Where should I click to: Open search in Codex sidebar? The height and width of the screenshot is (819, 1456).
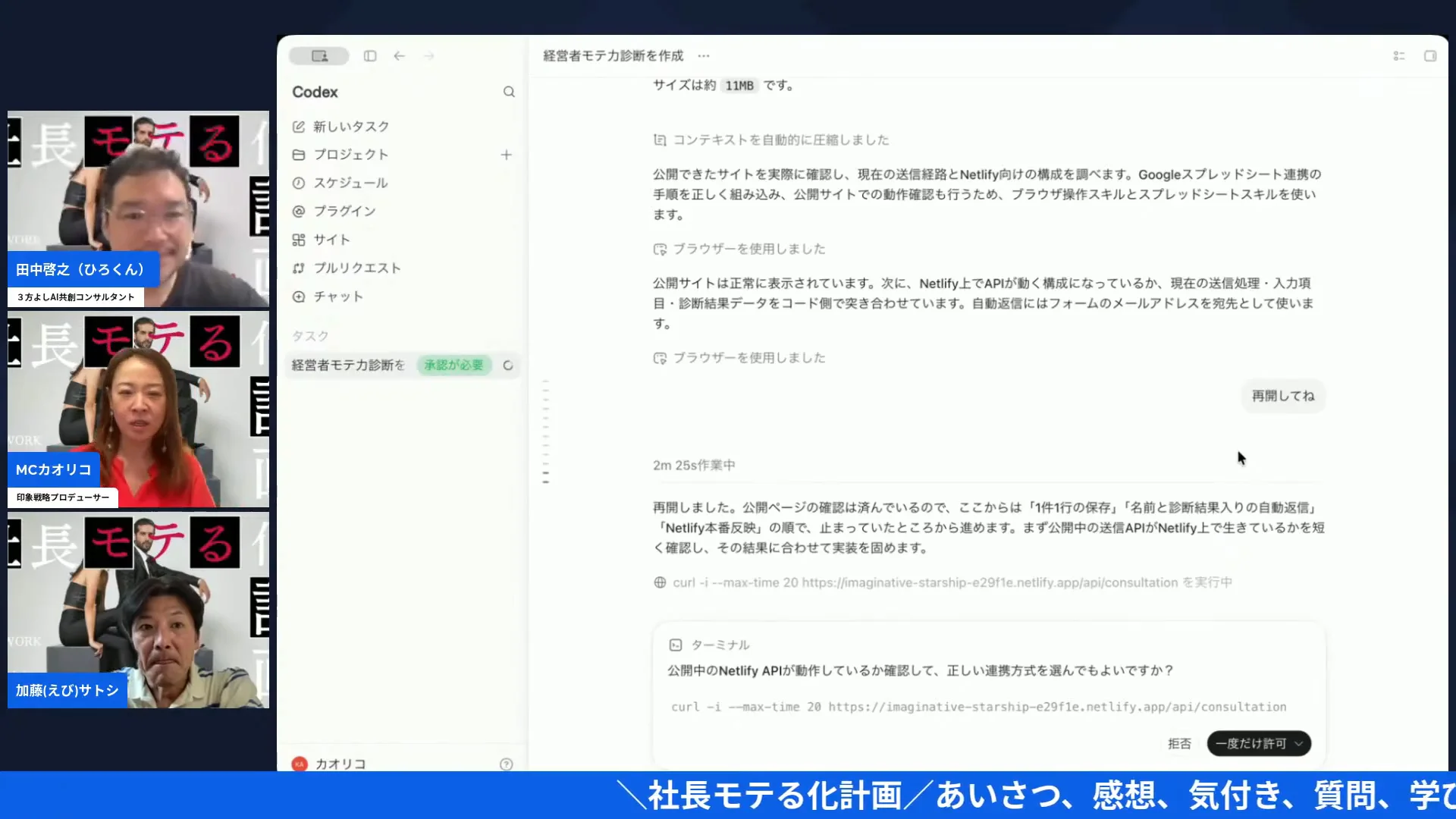[509, 92]
